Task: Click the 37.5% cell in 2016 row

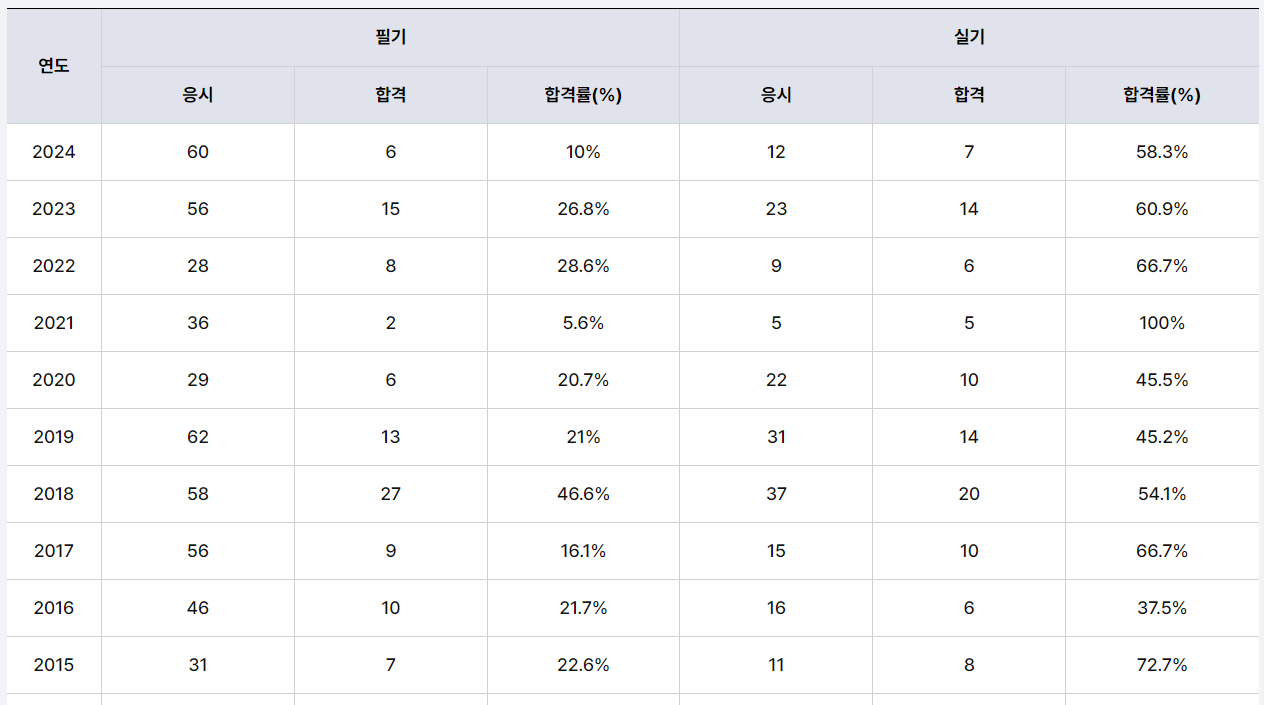Action: [x=1162, y=608]
